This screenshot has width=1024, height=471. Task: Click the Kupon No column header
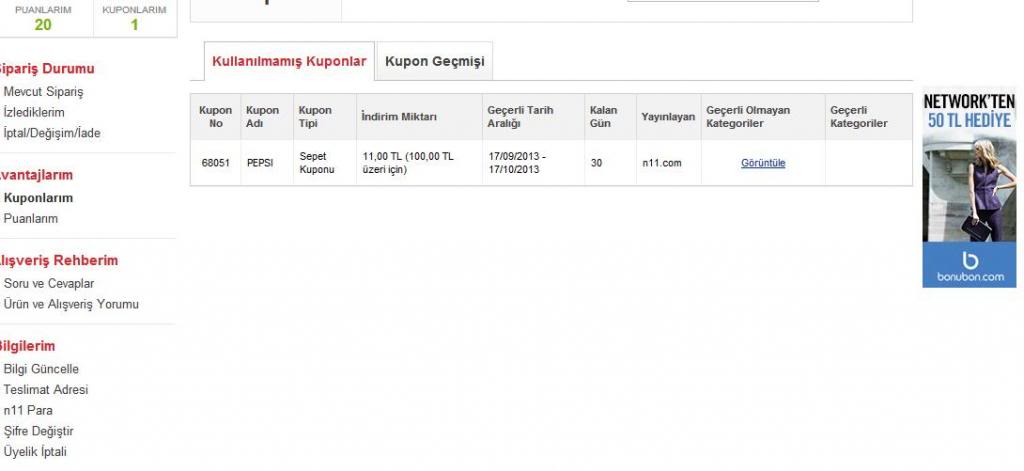pyautogui.click(x=216, y=117)
